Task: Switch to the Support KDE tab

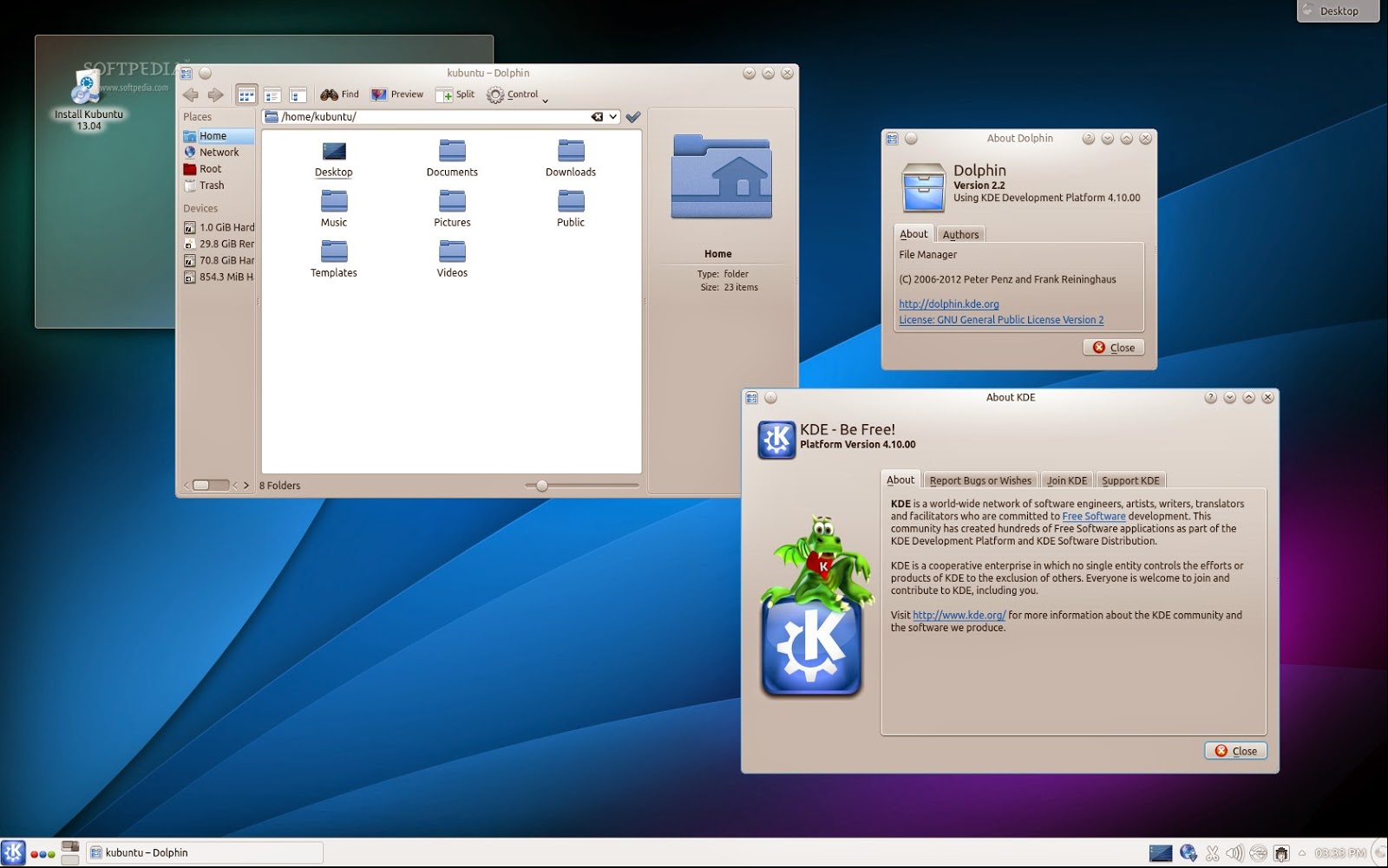Action: [1130, 480]
